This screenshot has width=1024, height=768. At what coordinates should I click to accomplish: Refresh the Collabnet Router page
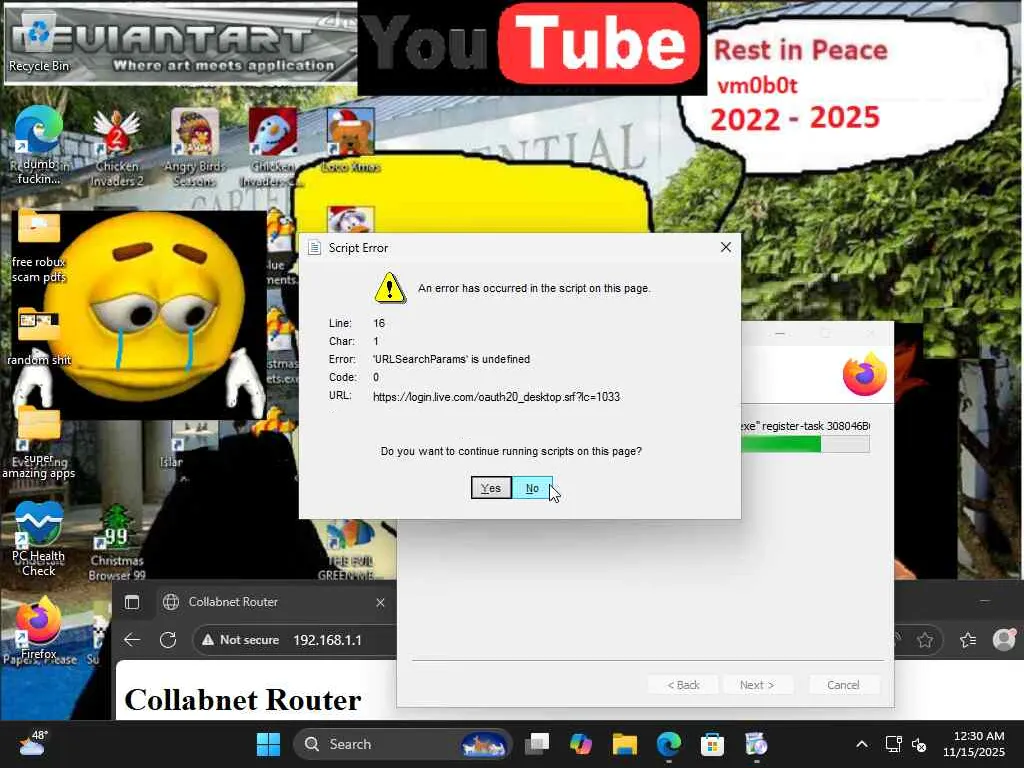(168, 640)
